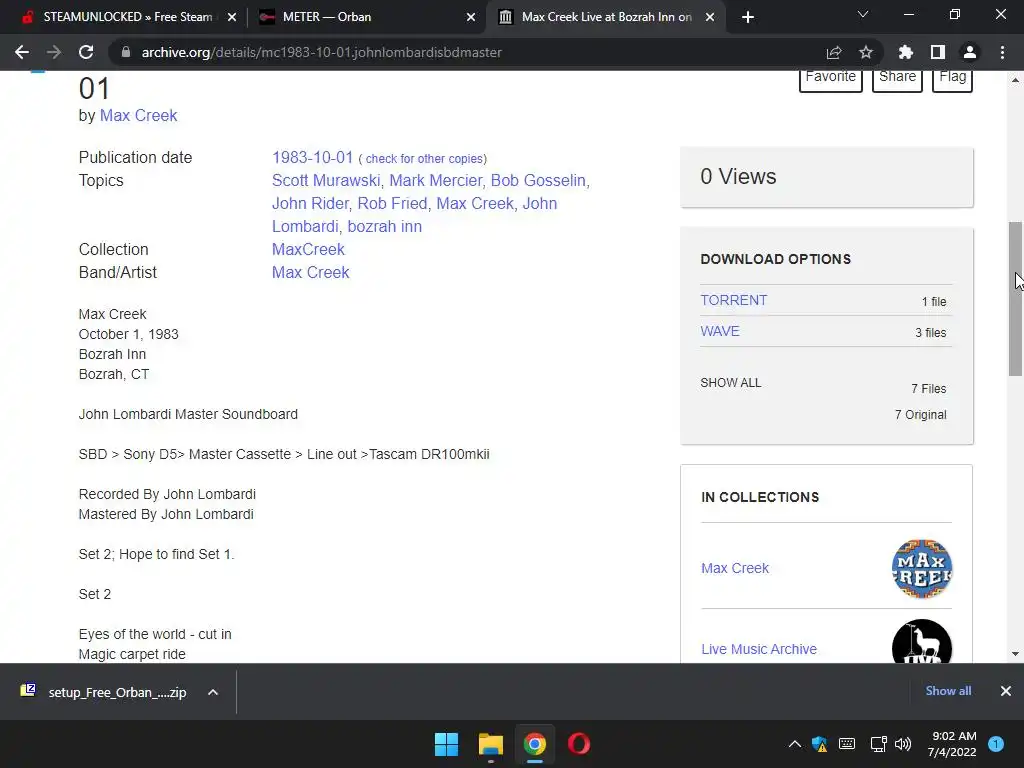
Task: Go back to the previous page
Action: pos(22,52)
